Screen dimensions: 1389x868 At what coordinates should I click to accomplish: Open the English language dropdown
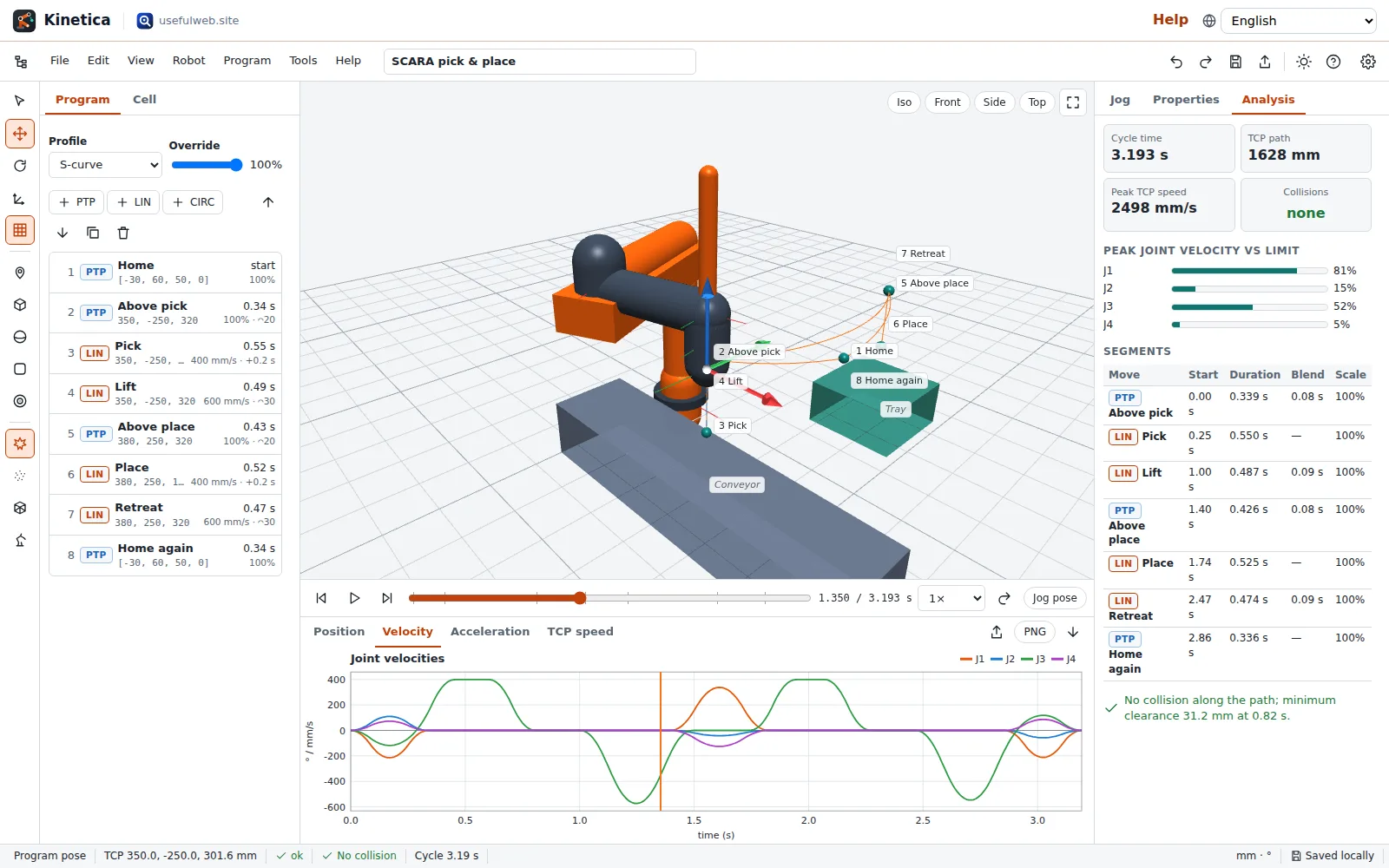coord(1300,21)
